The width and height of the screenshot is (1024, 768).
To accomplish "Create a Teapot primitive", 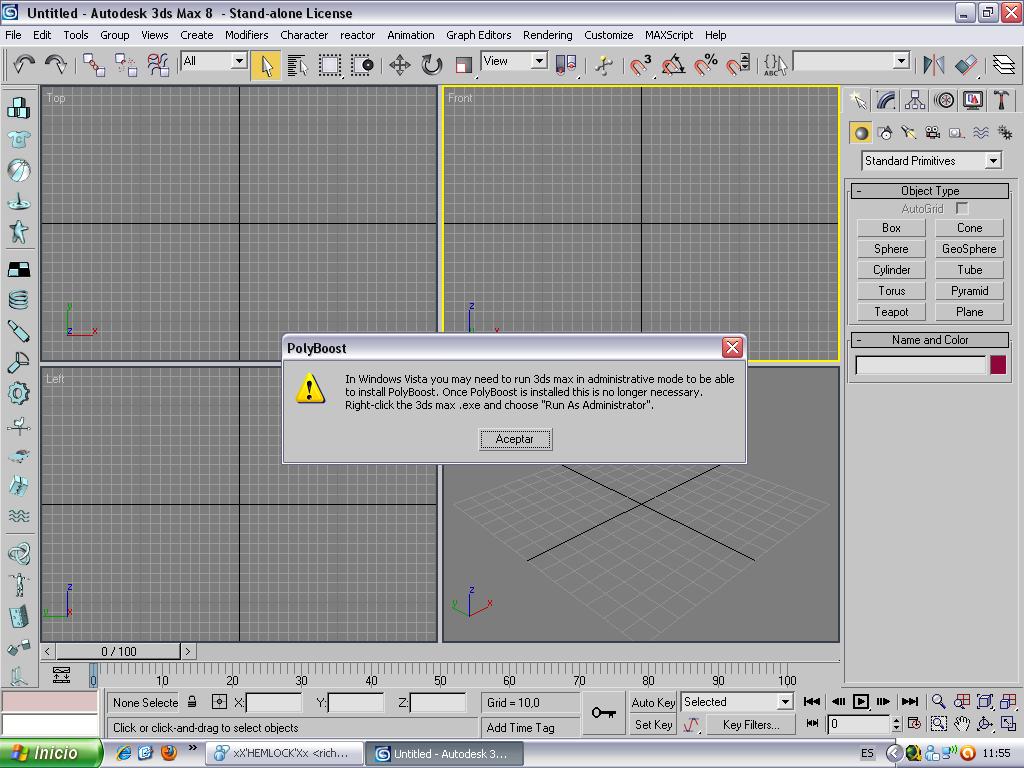I will tap(891, 312).
